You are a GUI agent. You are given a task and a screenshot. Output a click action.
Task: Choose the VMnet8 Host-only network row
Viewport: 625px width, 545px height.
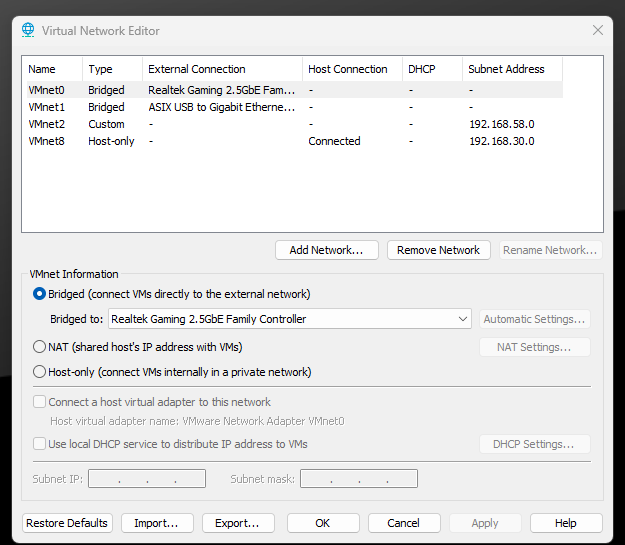pos(295,141)
